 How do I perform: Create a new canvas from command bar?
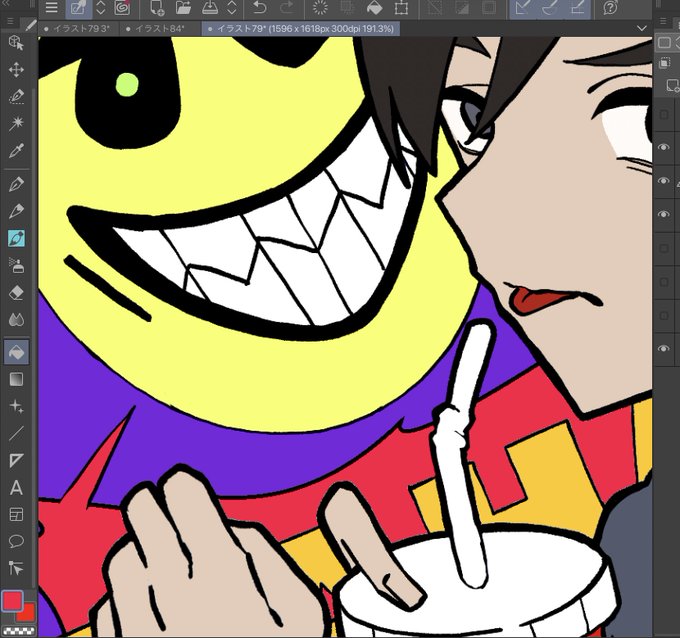point(157,8)
